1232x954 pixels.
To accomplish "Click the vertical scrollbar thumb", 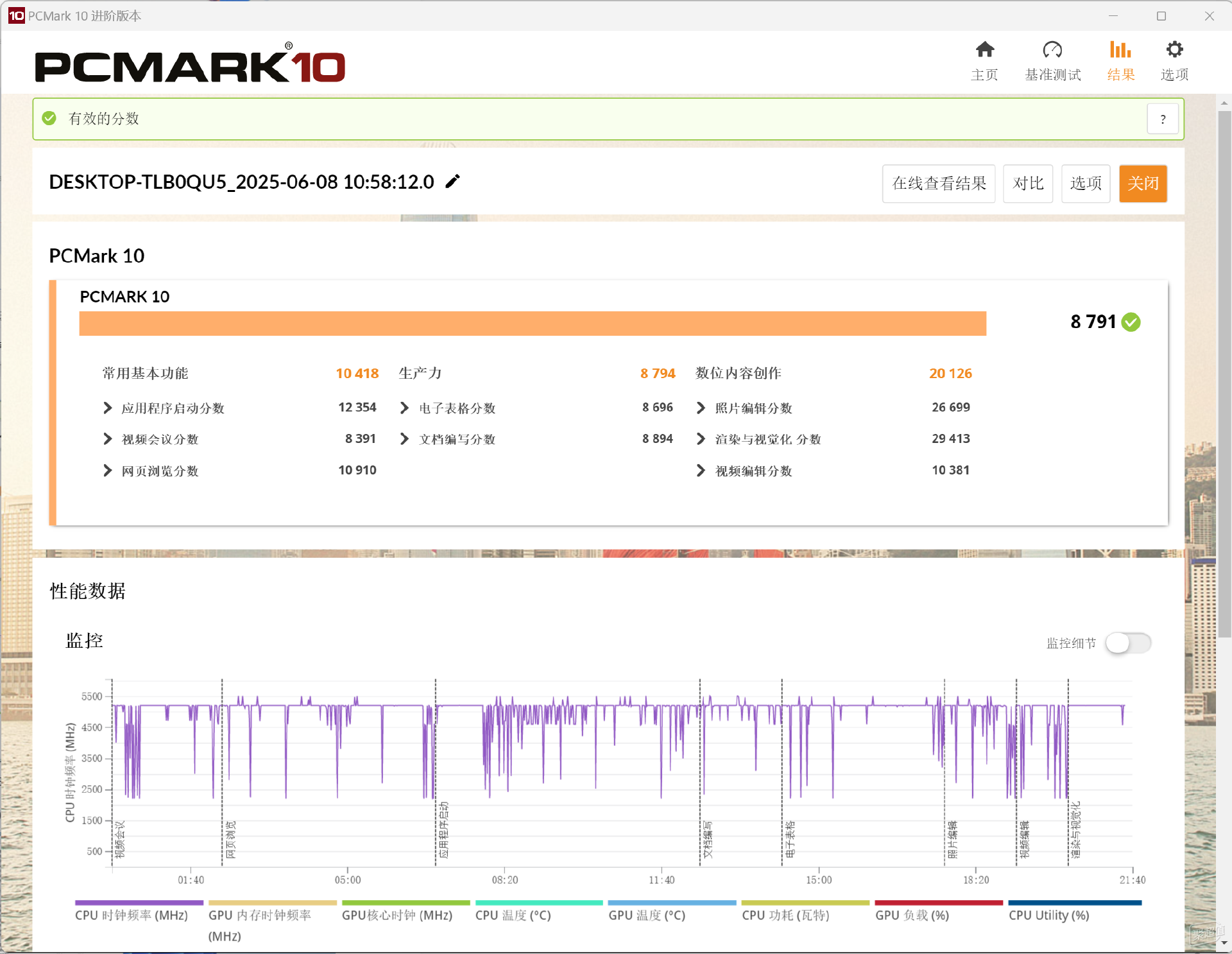I will click(x=1224, y=374).
